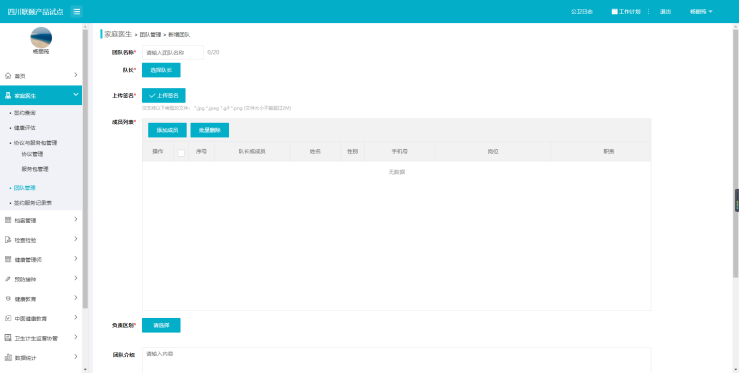Image resolution: width=740 pixels, height=374 pixels.
Task: Select 团队管理 in the sidebar
Action: (25, 188)
